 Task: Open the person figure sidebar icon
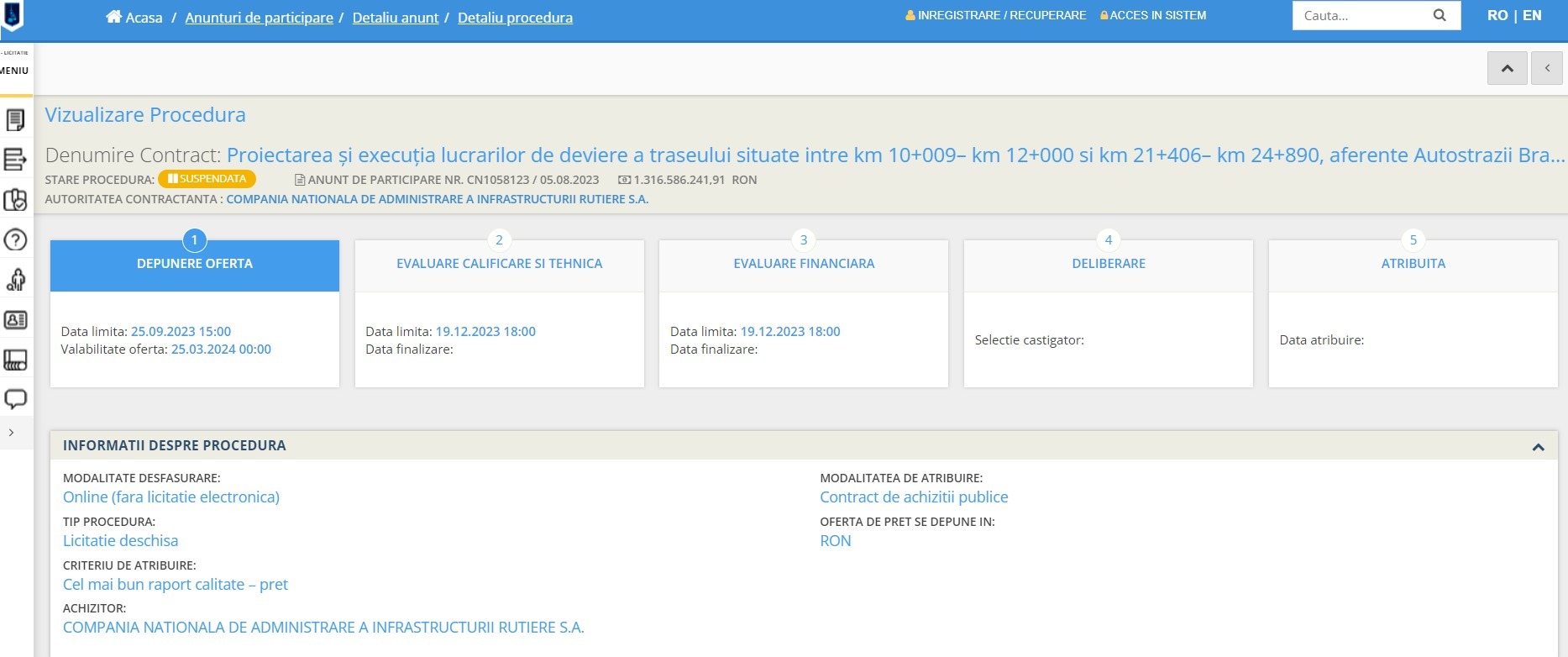(15, 280)
